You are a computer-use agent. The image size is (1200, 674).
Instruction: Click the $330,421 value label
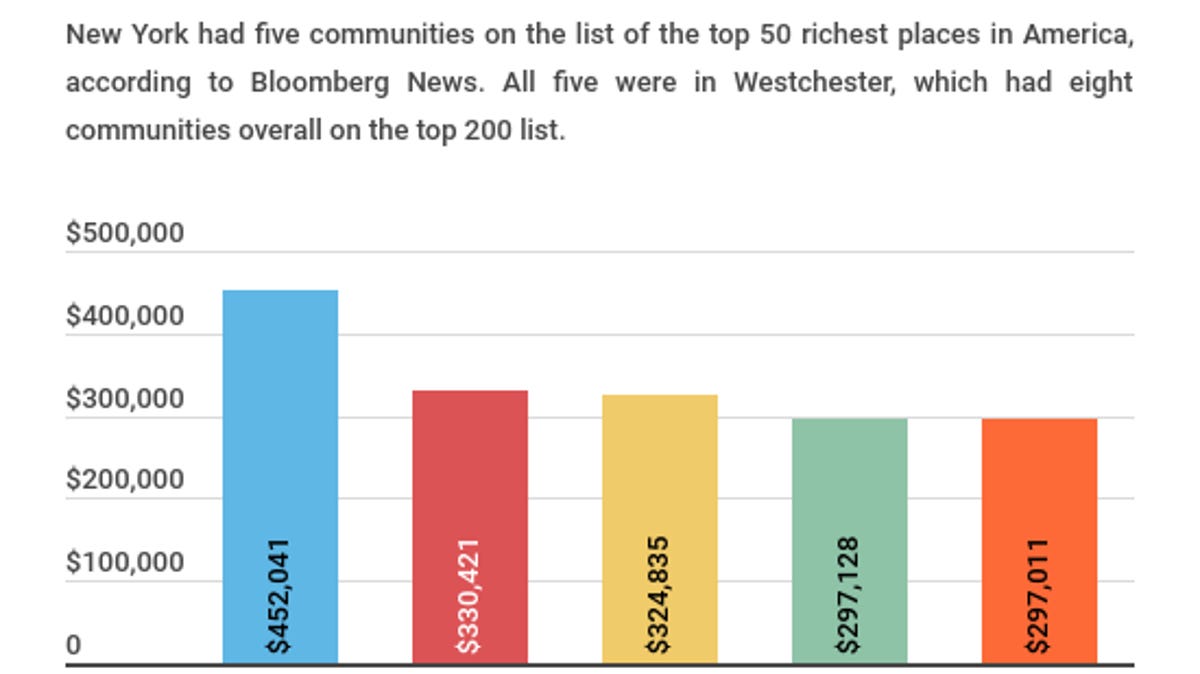[x=470, y=596]
